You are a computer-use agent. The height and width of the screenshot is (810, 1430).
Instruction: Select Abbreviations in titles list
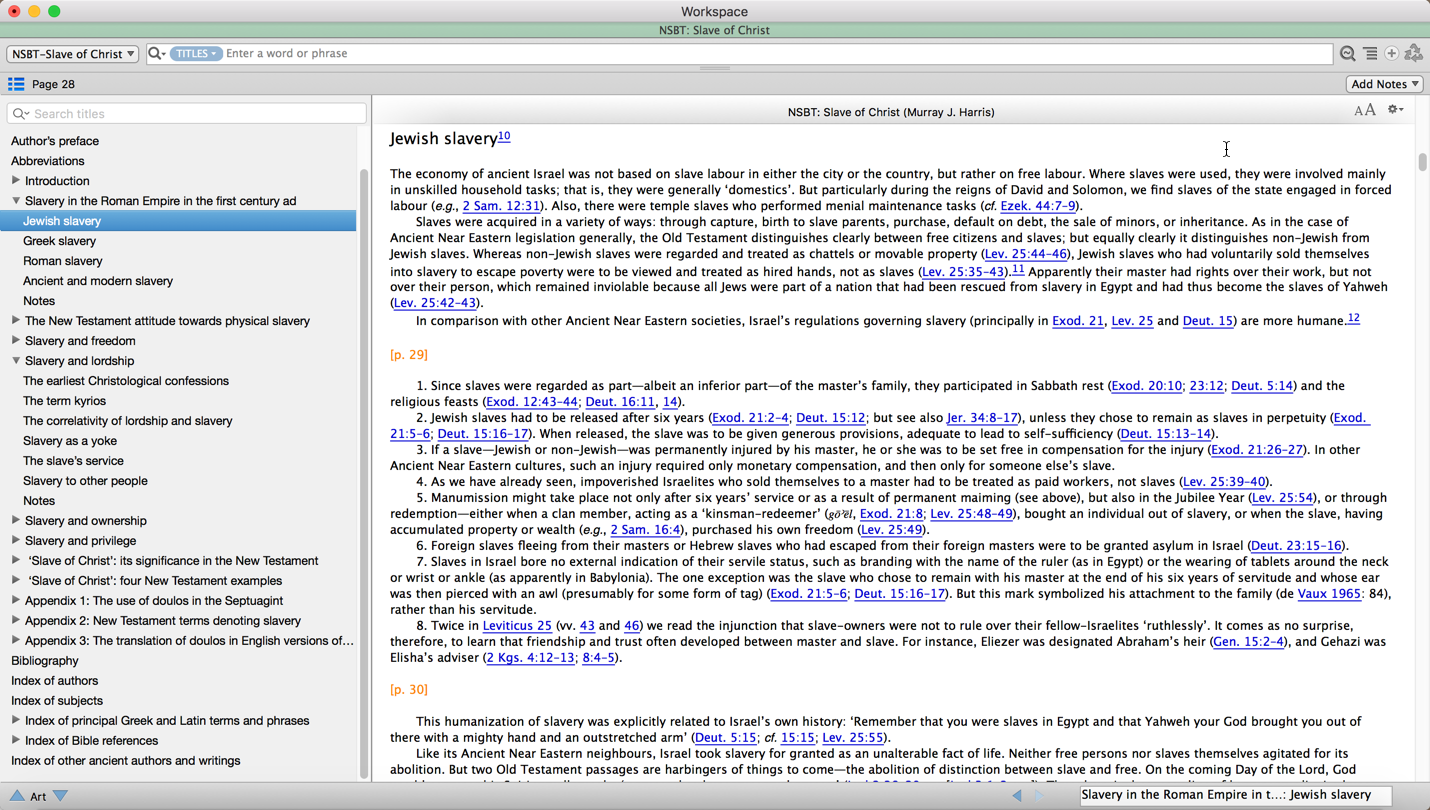pos(48,161)
